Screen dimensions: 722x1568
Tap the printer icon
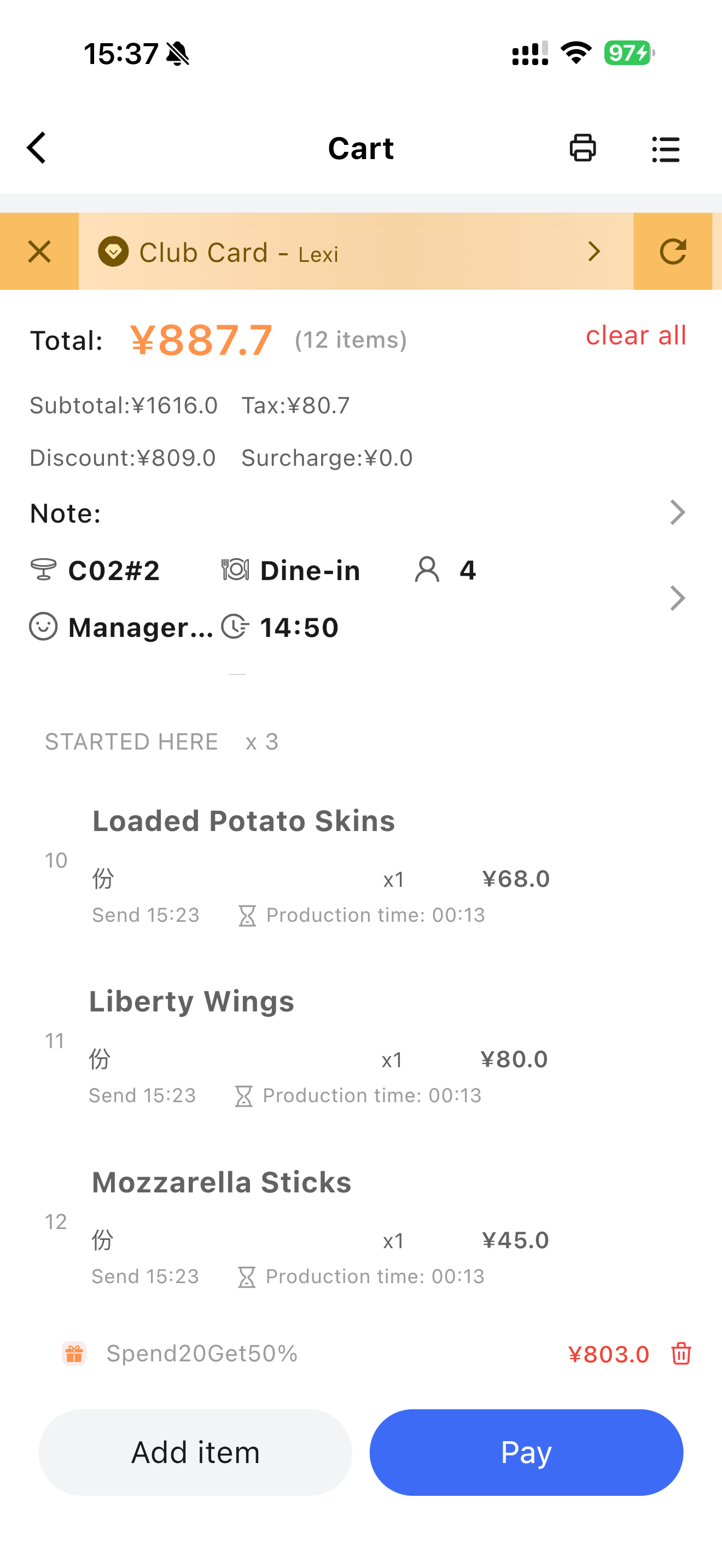coord(583,148)
